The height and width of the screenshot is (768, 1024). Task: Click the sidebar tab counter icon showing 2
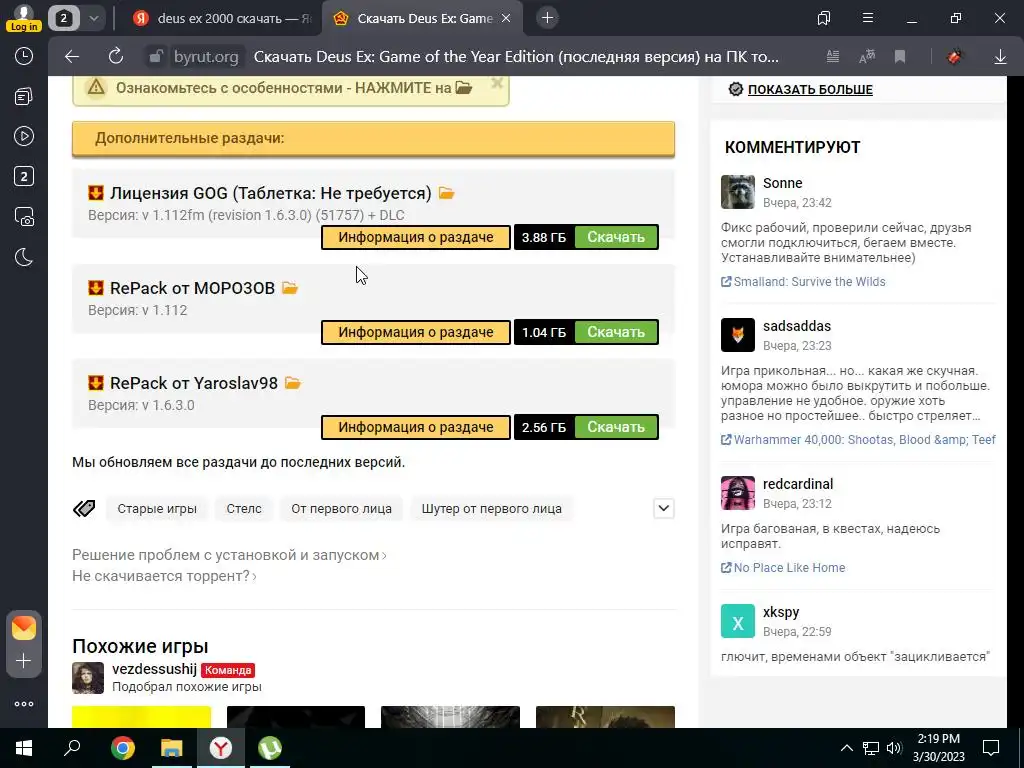coord(24,176)
